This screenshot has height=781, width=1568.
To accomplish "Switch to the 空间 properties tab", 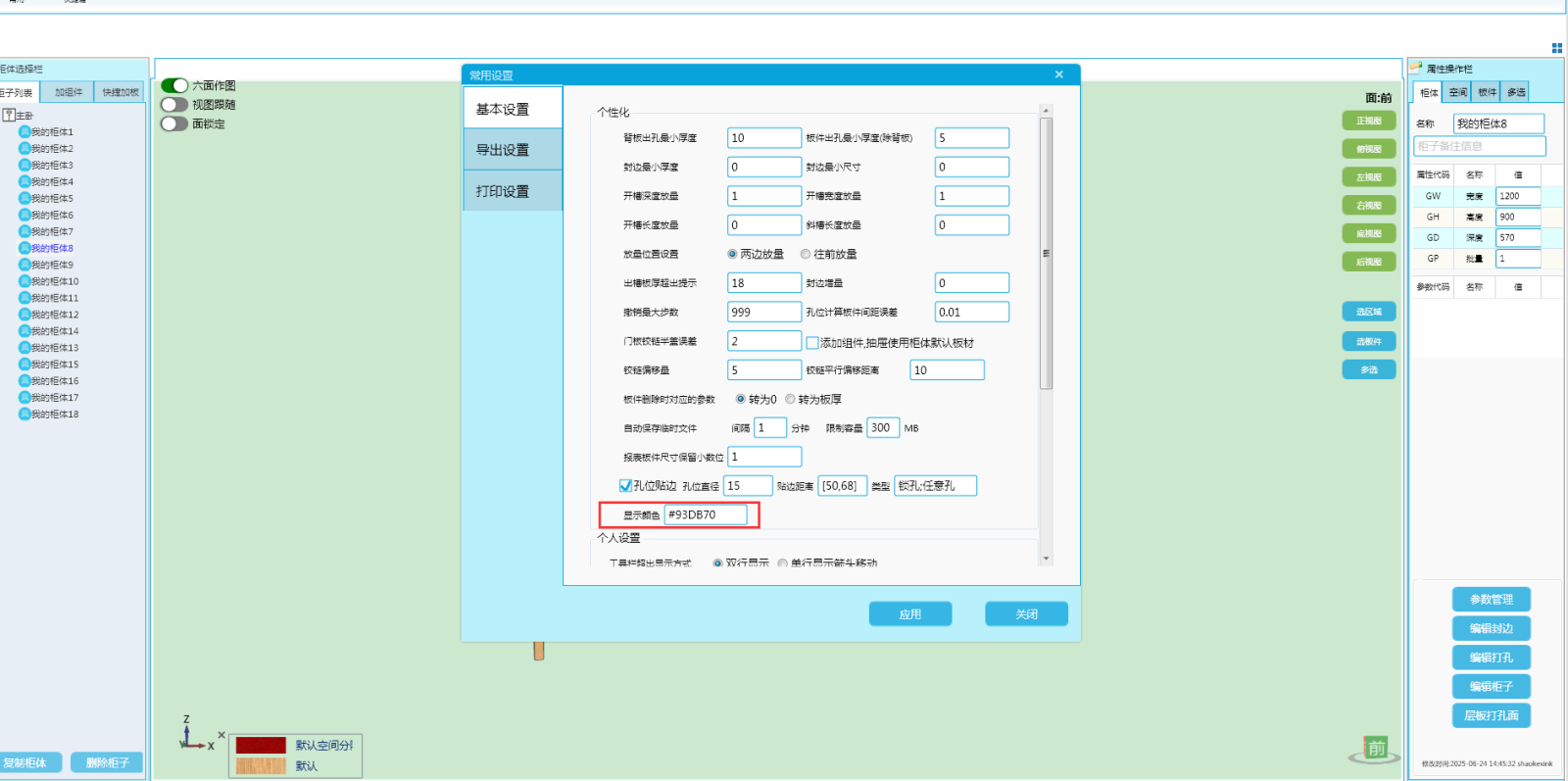I will (x=1458, y=92).
